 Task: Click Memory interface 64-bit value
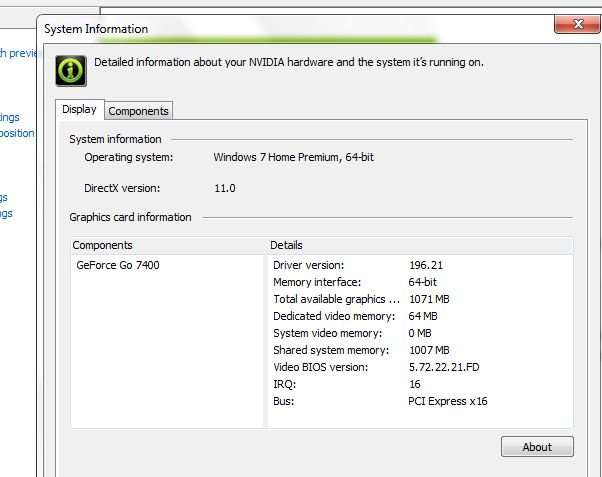[422, 282]
